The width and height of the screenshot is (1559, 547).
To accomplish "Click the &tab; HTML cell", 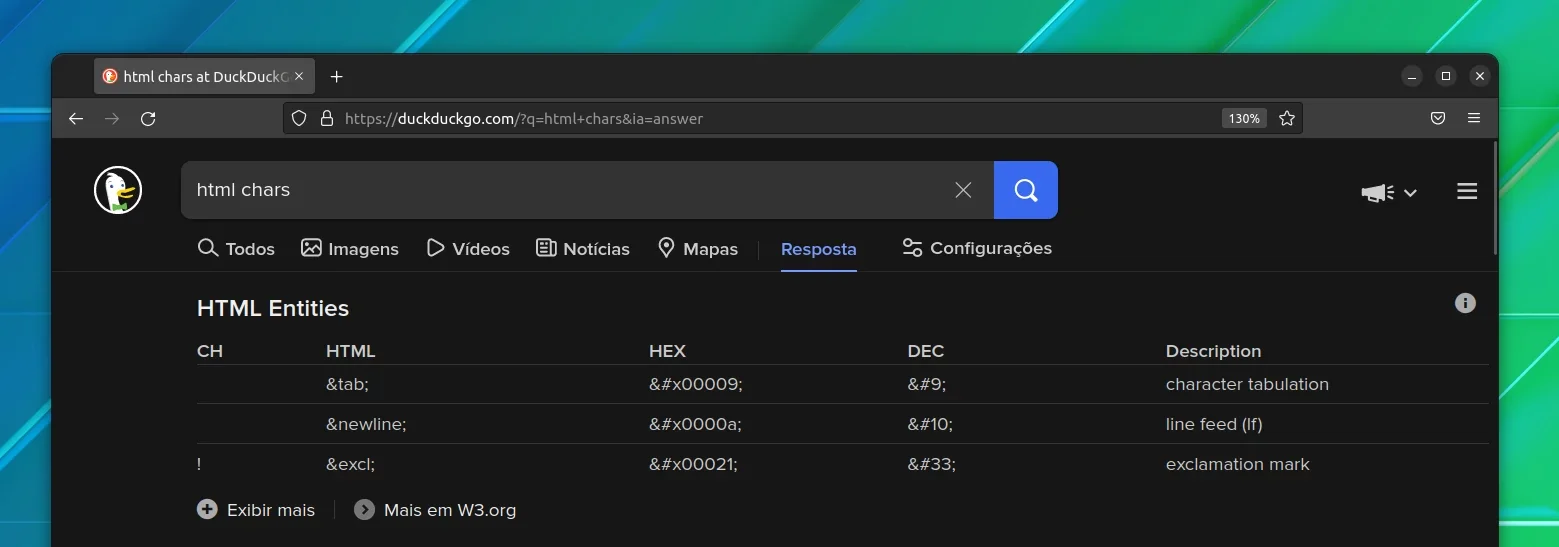I will [348, 384].
